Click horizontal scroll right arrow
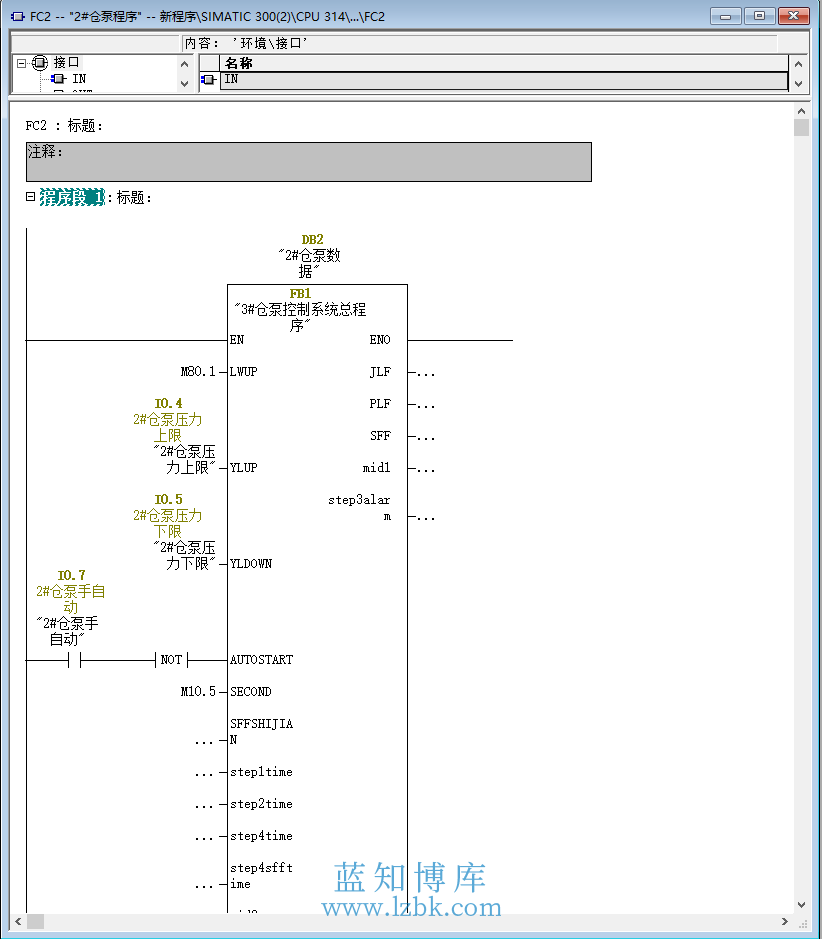Image resolution: width=822 pixels, height=939 pixels. point(785,922)
